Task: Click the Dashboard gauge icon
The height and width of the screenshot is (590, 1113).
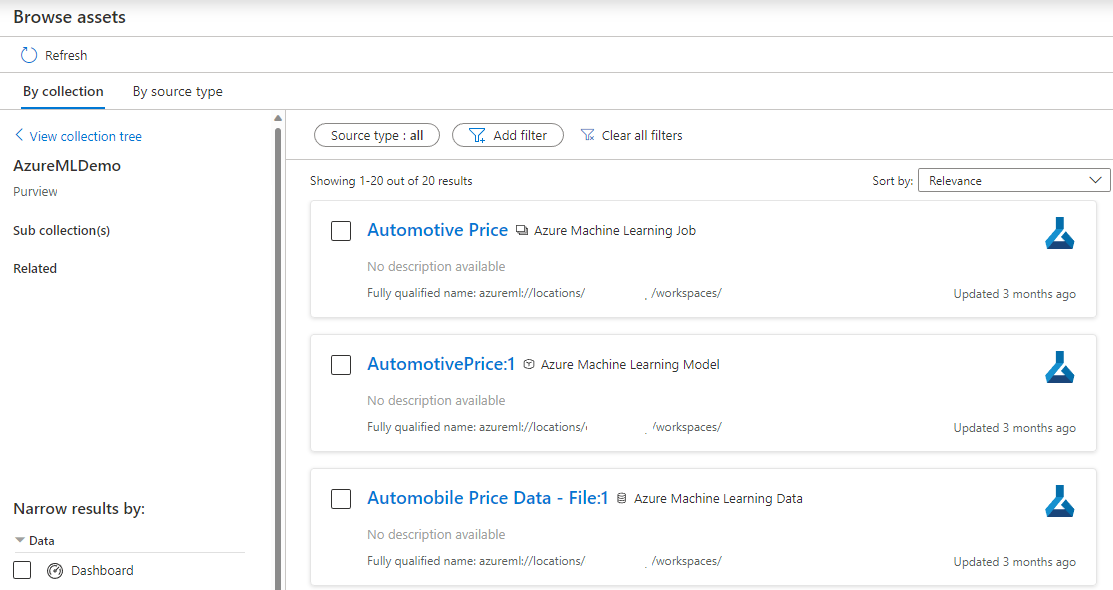Action: pos(55,571)
